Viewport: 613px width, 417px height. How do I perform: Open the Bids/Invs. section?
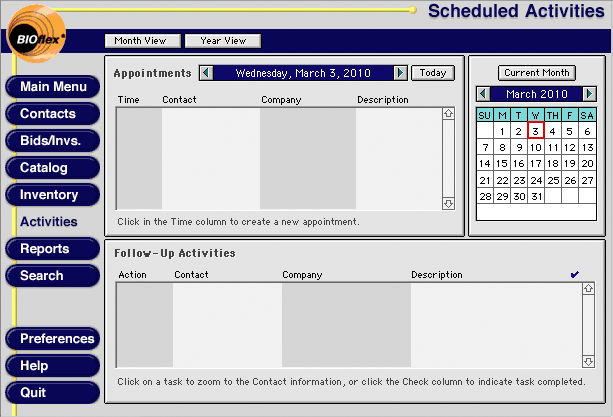(53, 141)
